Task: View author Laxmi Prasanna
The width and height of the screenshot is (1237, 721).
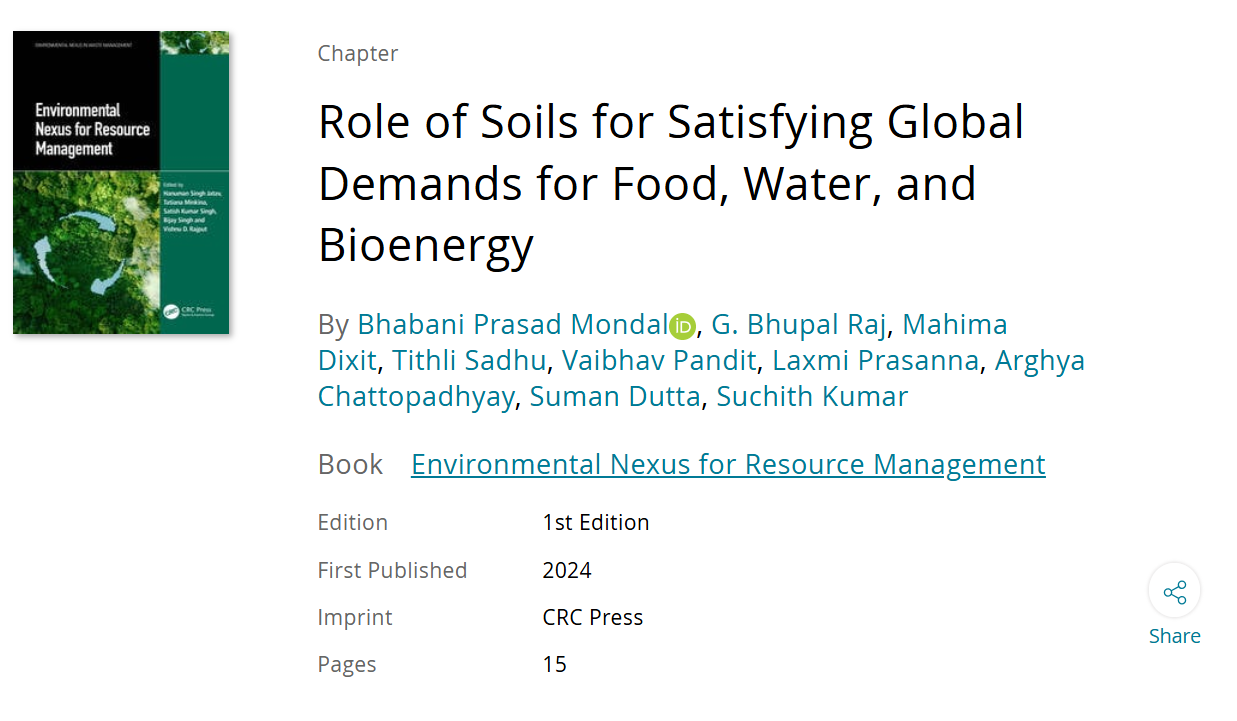Action: tap(875, 361)
